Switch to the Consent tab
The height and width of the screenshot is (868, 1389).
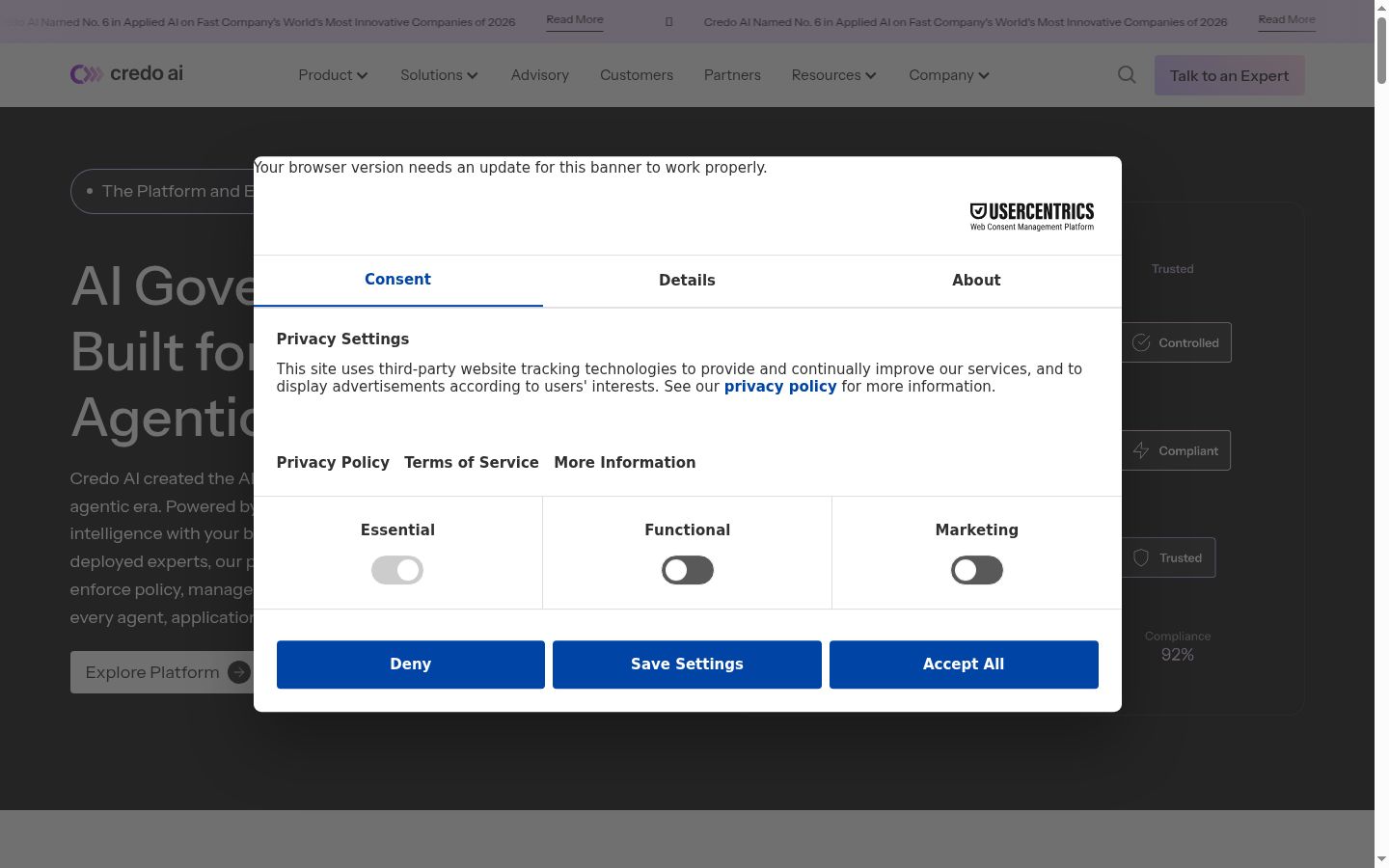pyautogui.click(x=397, y=280)
